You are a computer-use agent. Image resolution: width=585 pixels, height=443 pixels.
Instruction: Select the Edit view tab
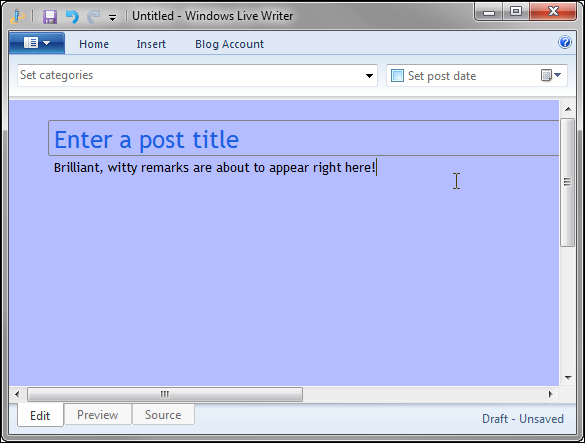click(x=40, y=415)
